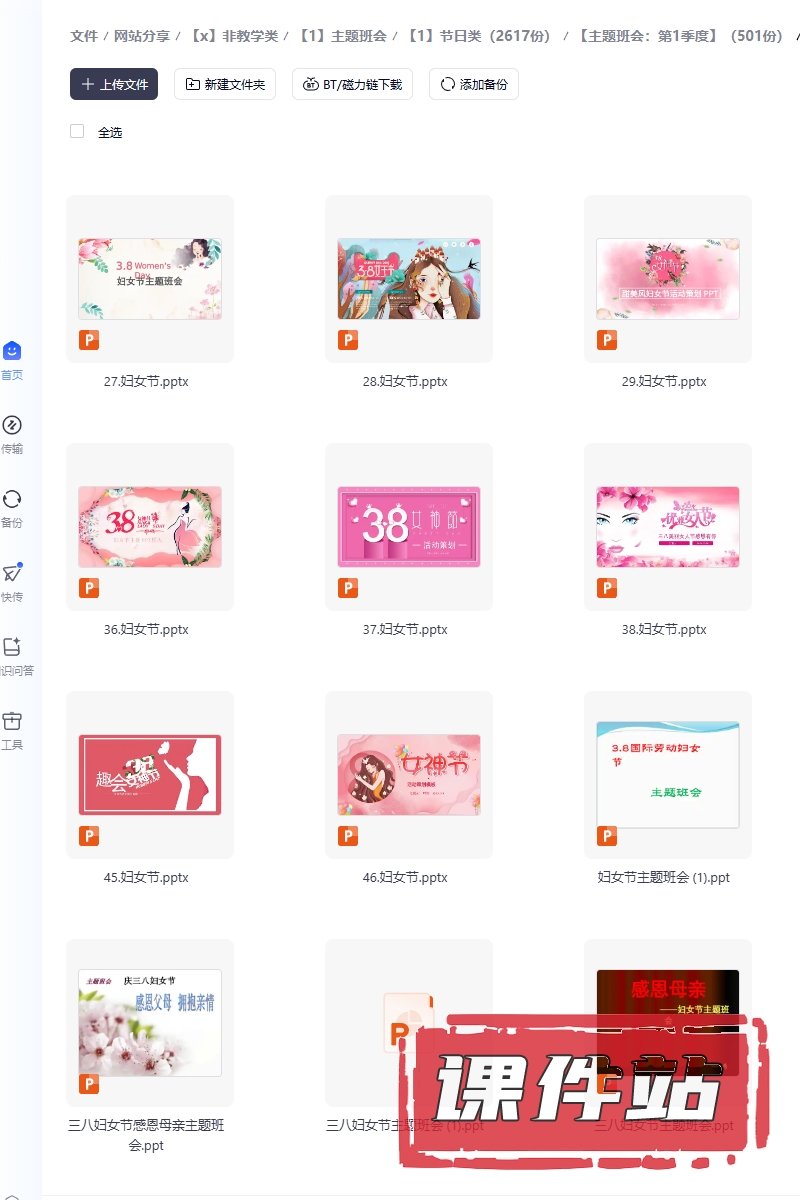Click the 上传文件 upload button

[114, 84]
